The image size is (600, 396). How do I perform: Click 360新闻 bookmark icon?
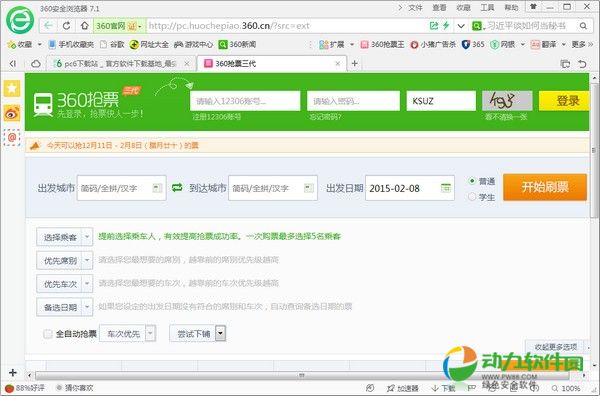click(223, 44)
